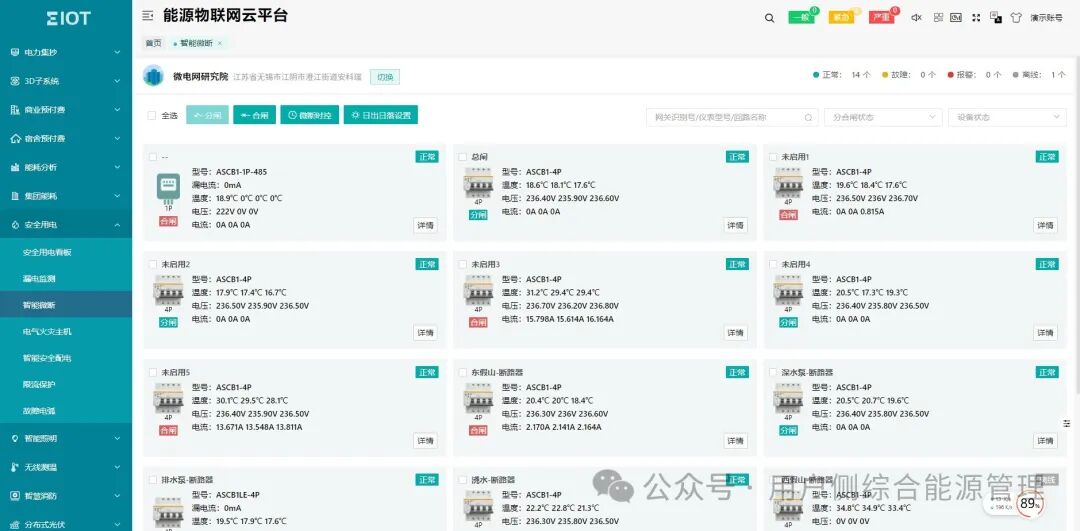Click the 能耗分析 chart icon
The height and width of the screenshot is (531, 1080).
pyautogui.click(x=15, y=167)
